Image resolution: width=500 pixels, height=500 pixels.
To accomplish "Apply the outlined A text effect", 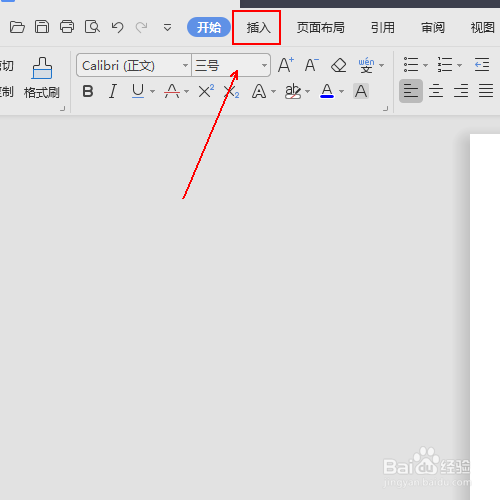I will point(259,91).
